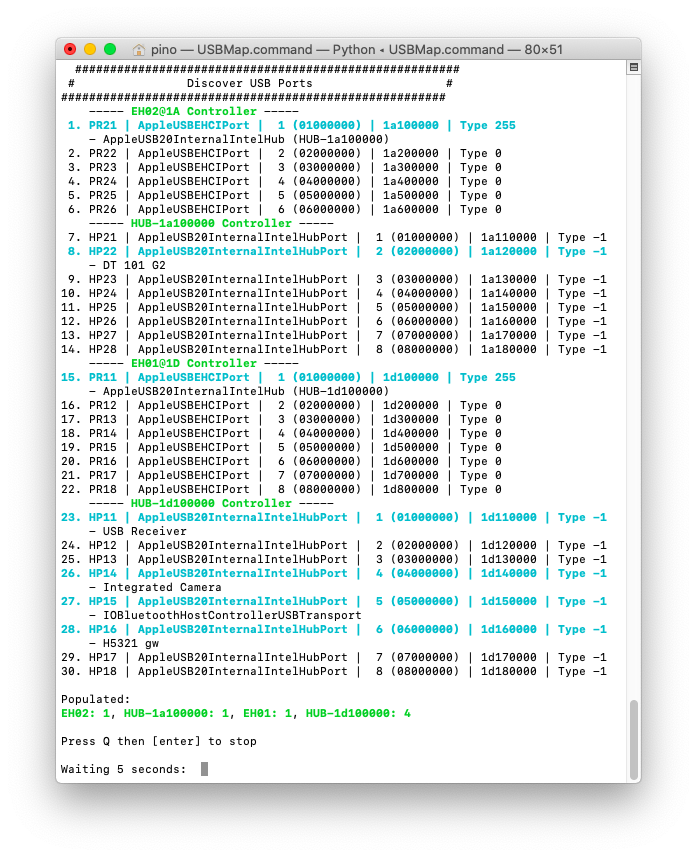This screenshot has width=697, height=857.
Task: Click row 18 'PR14' port entry
Action: point(281,433)
